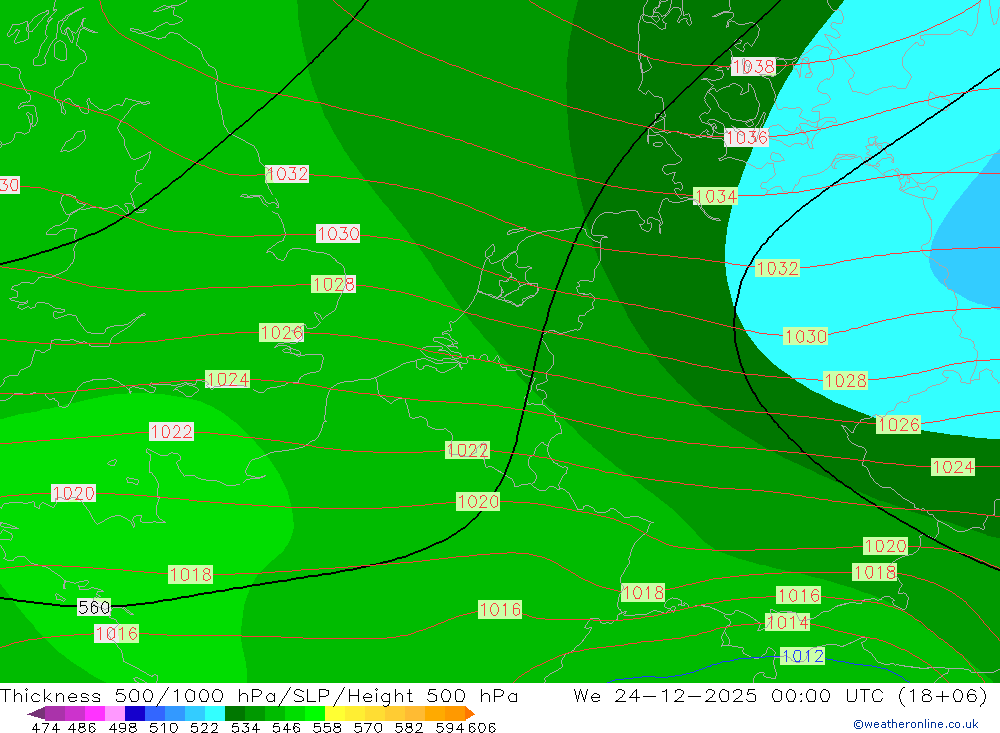Viewport: 1000px width, 733px height.
Task: Click the 546 legend value
Action: [286, 728]
